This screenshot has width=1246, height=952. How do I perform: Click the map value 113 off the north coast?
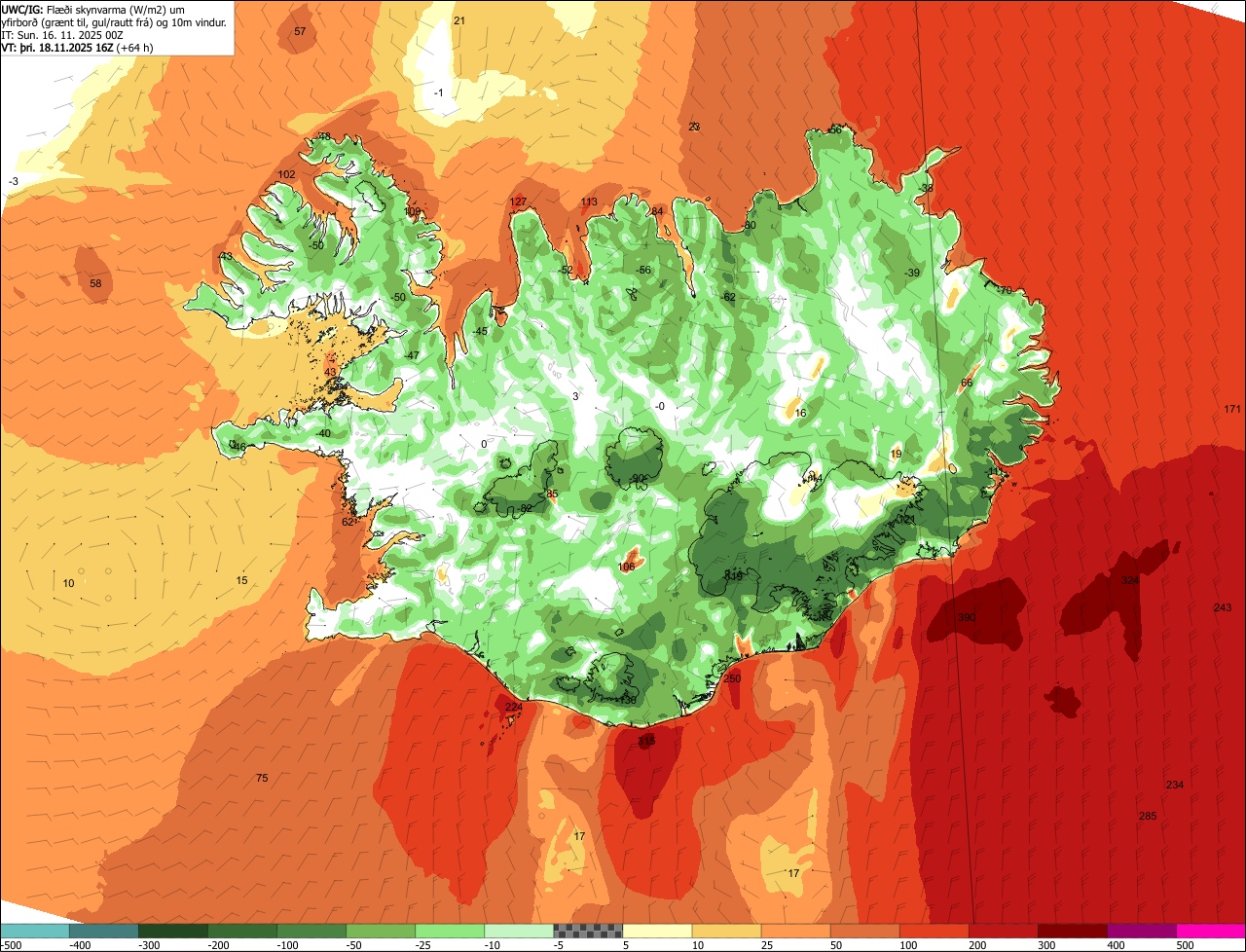click(x=589, y=201)
